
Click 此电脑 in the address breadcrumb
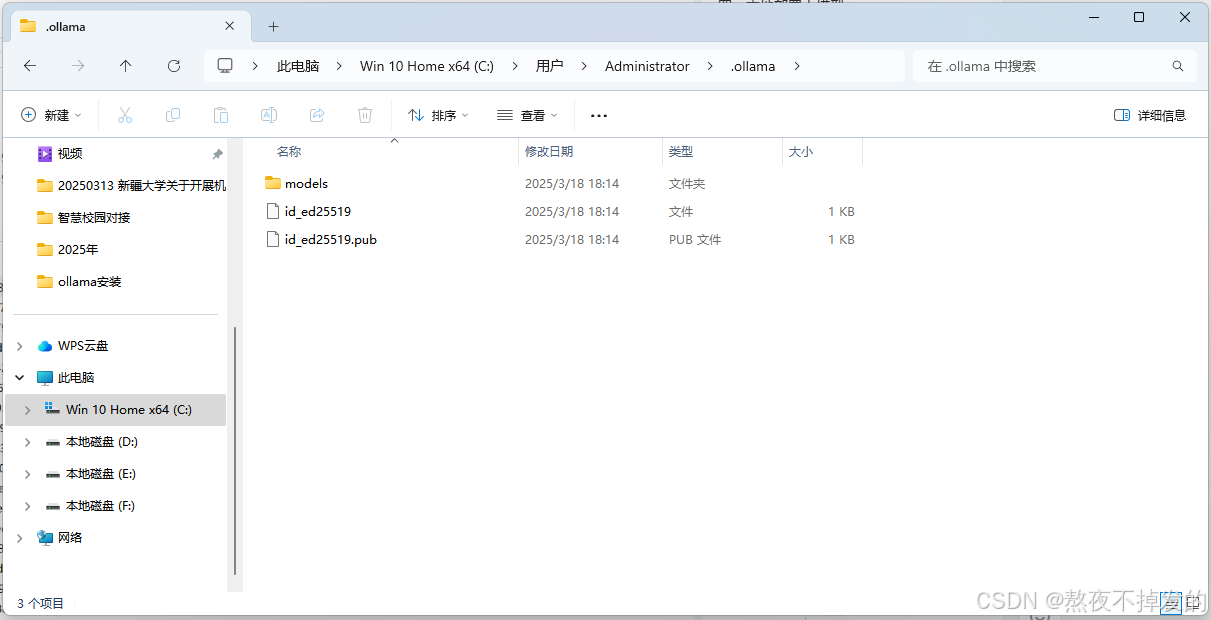298,66
